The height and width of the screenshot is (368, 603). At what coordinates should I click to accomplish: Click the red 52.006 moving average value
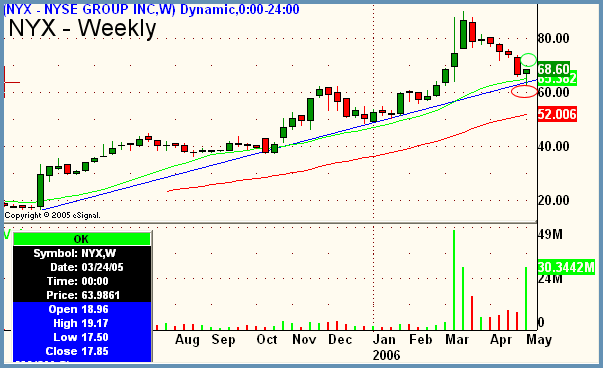pyautogui.click(x=557, y=114)
